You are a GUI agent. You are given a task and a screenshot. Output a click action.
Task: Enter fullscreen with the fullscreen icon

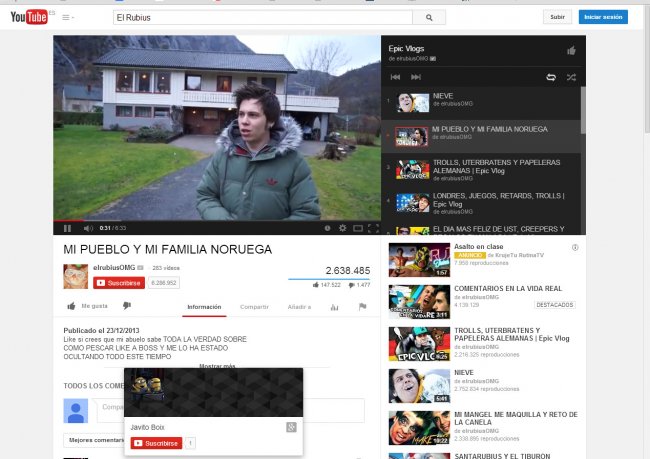[x=373, y=228]
